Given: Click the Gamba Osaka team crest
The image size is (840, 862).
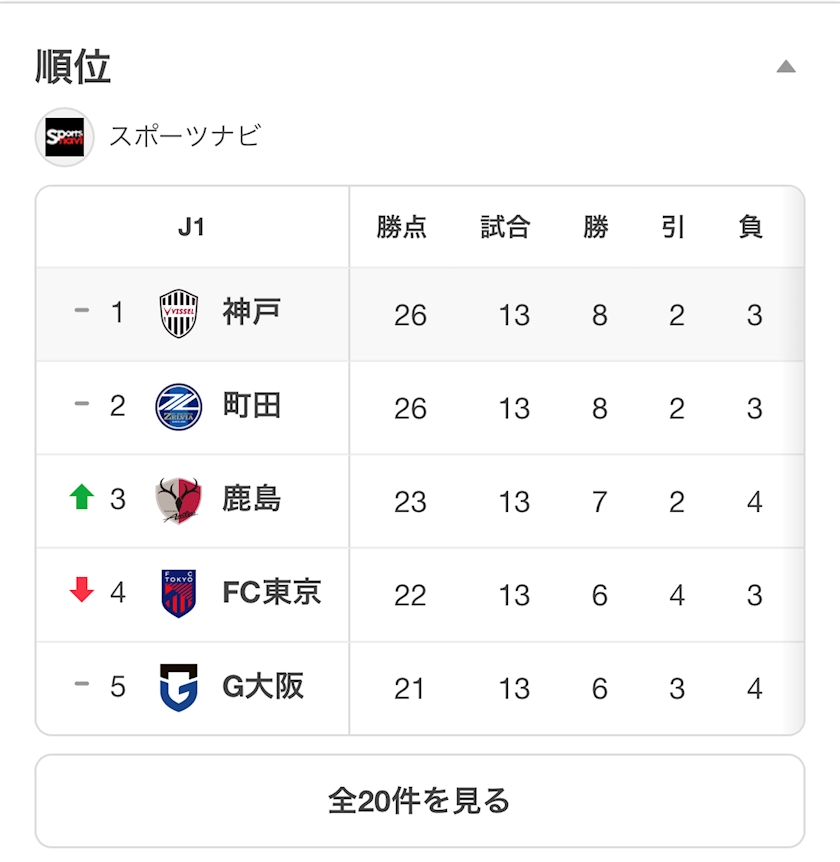Looking at the screenshot, I should pyautogui.click(x=179, y=687).
